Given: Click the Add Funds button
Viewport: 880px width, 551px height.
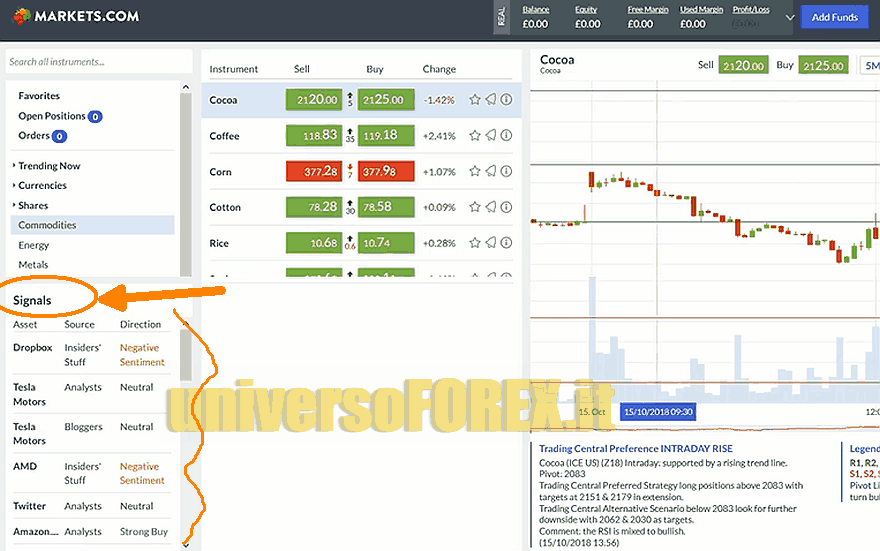Looking at the screenshot, I should tap(834, 17).
